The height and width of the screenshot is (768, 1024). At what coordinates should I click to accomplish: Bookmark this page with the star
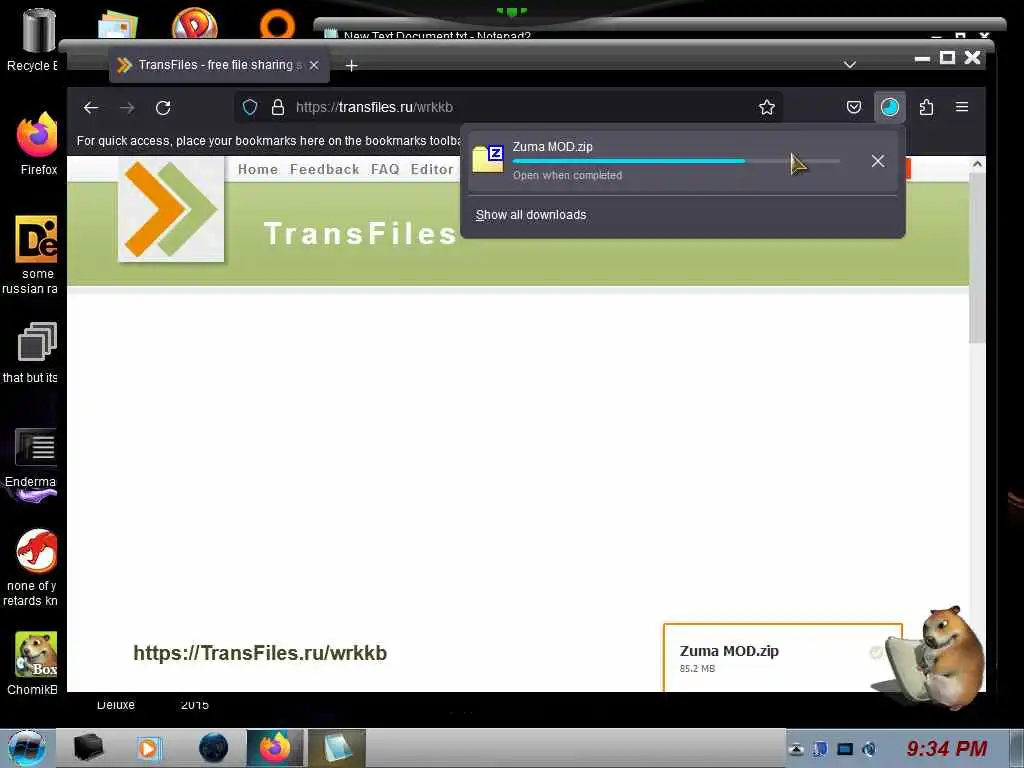click(x=767, y=107)
